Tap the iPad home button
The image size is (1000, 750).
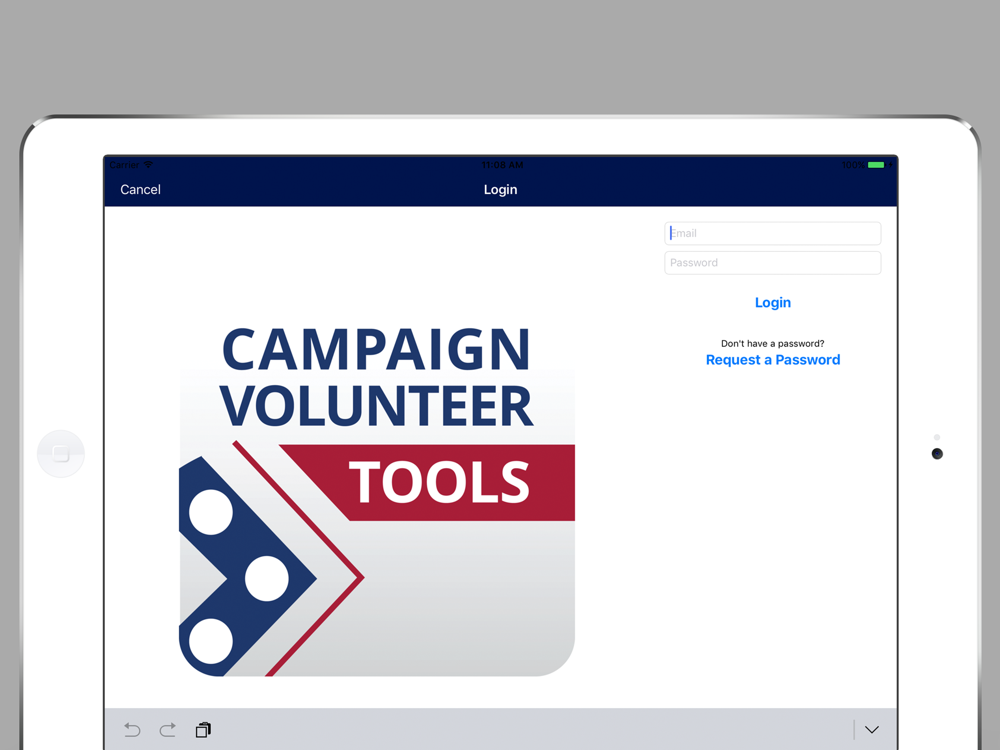(x=61, y=453)
